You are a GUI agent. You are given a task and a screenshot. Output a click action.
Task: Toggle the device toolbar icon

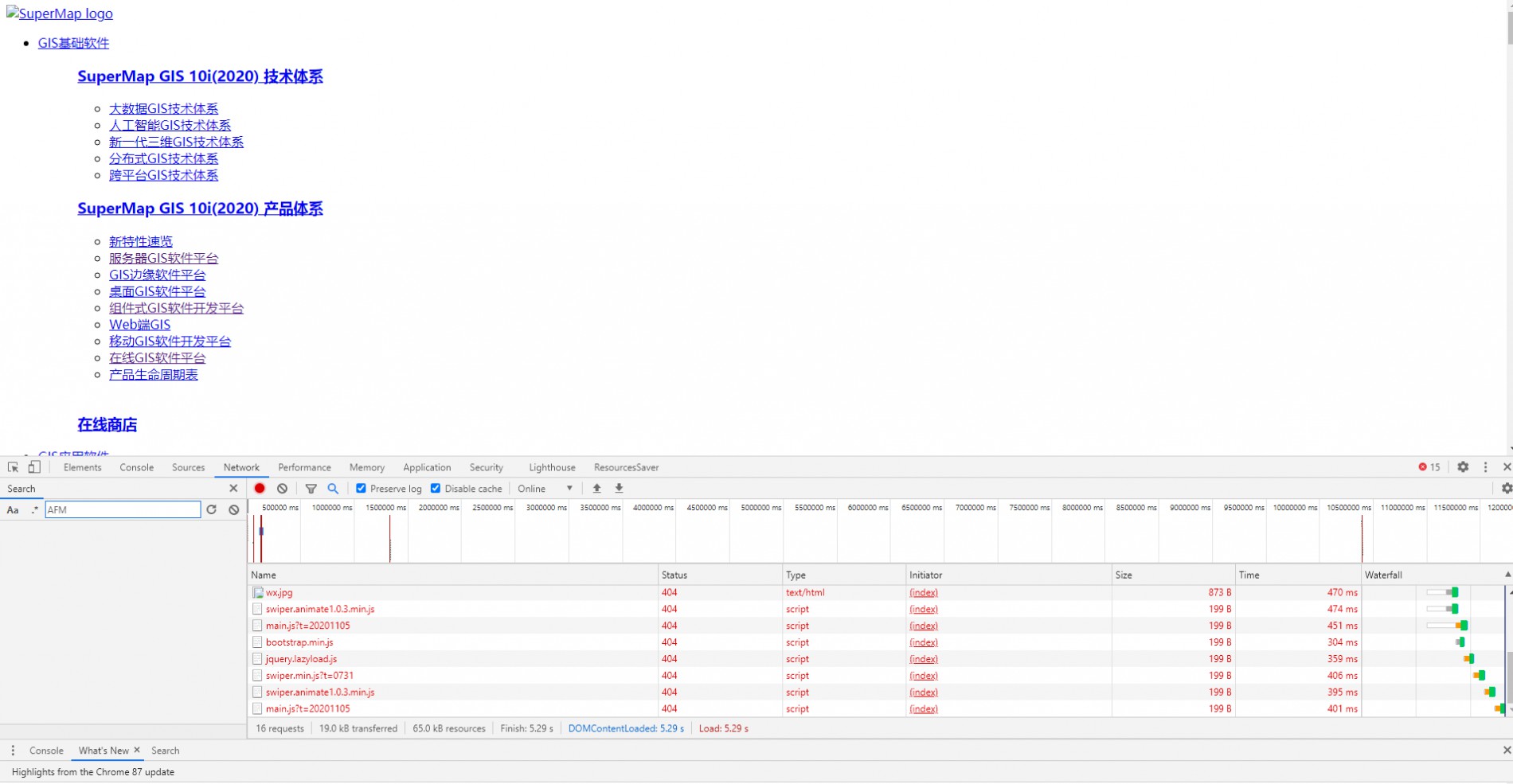[34, 467]
